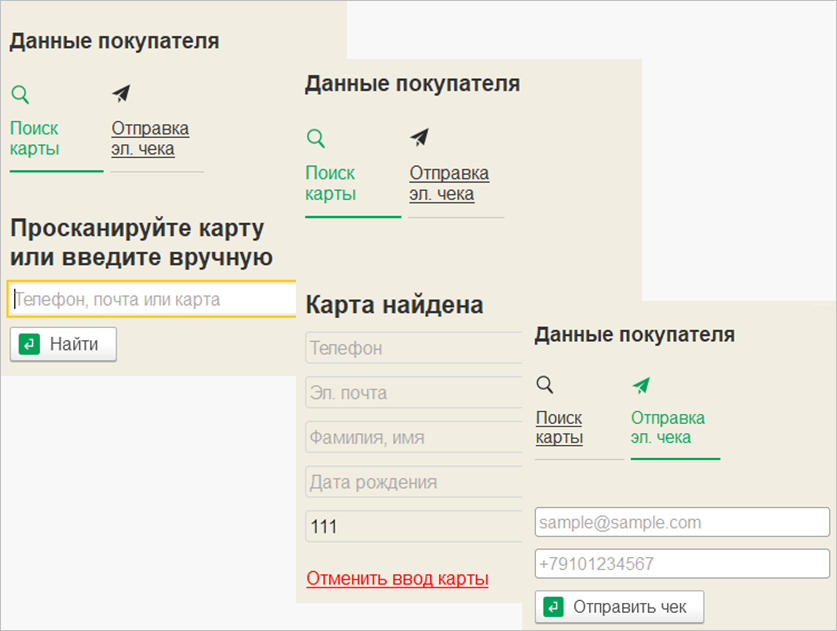Click the black paper plane icon in the scan-card panel
This screenshot has height=631, width=837.
[121, 94]
